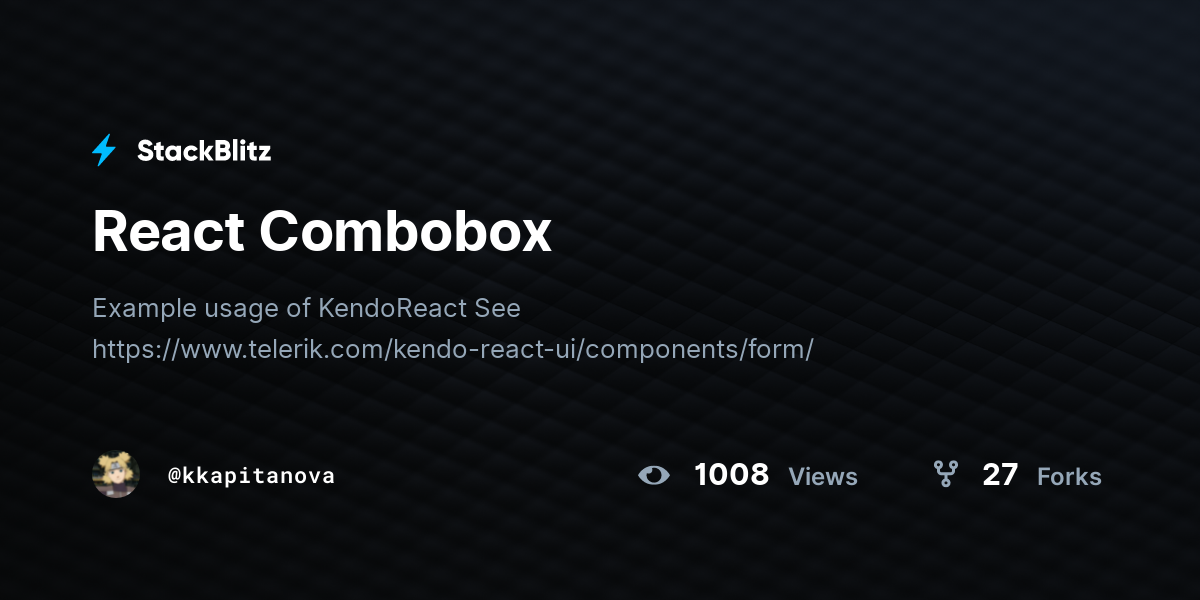This screenshot has width=1200, height=600.
Task: Click the word "React" in the heading
Action: point(168,232)
